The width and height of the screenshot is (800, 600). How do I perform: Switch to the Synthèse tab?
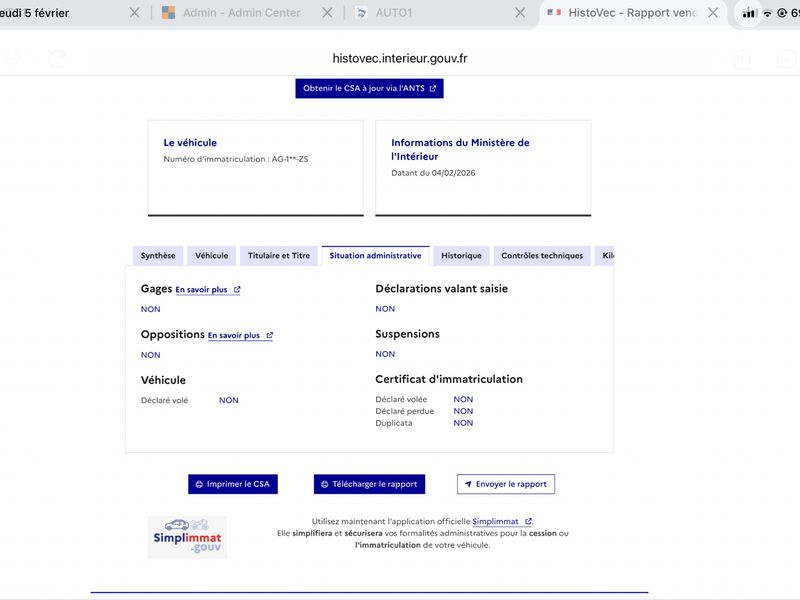tap(158, 256)
